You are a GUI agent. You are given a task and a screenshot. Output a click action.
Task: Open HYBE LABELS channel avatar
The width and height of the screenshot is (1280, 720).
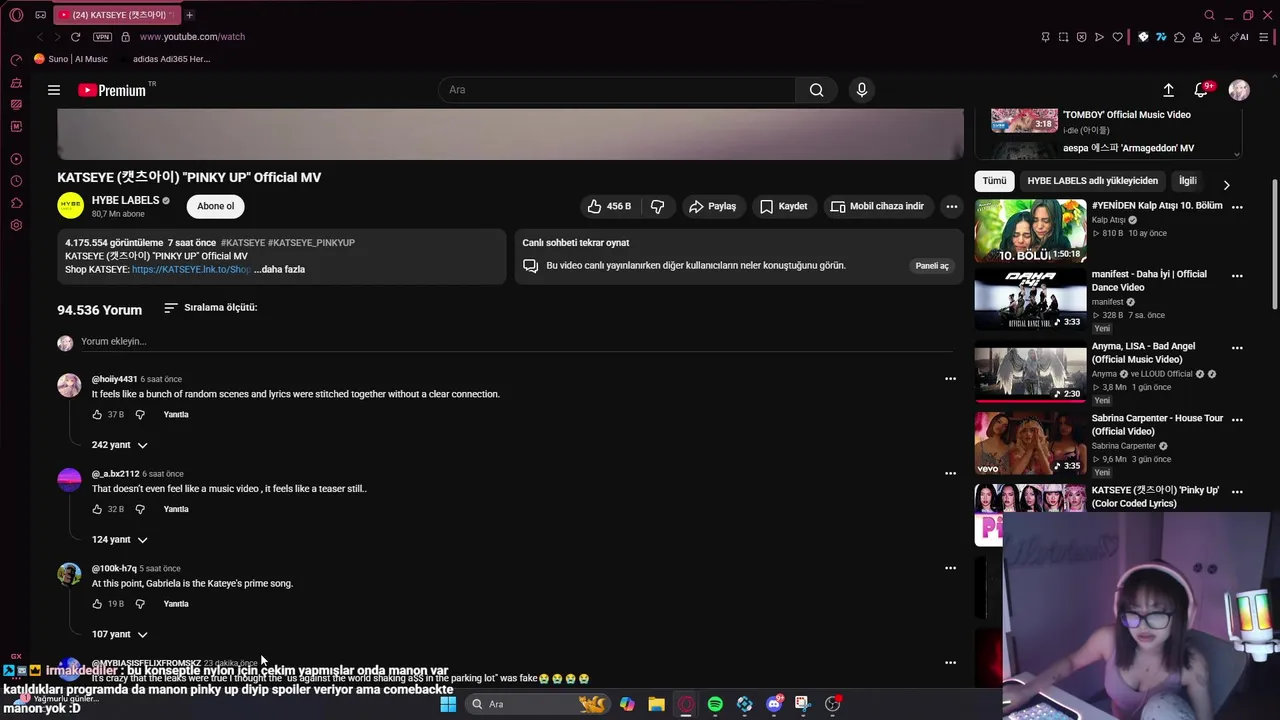(x=70, y=206)
